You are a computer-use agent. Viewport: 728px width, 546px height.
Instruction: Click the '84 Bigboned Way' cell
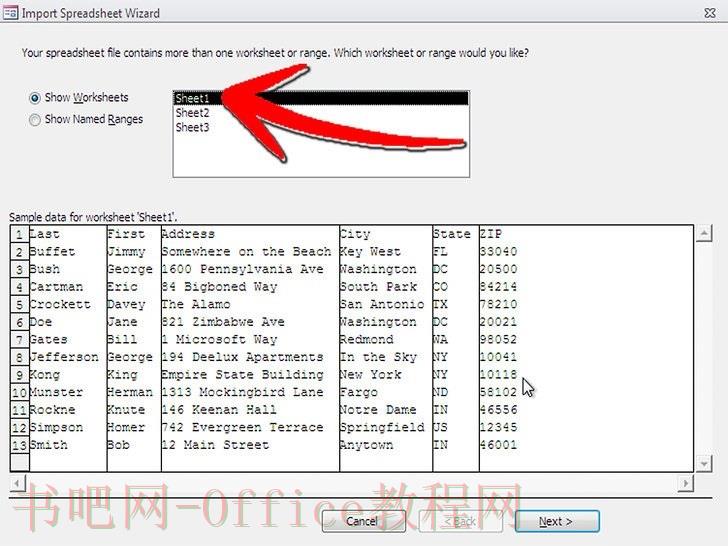[250, 287]
